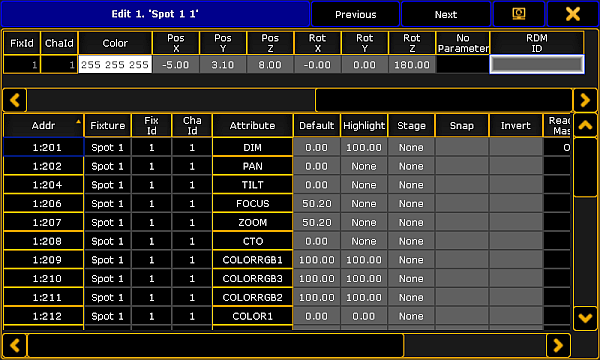This screenshot has height=360, width=600.
Task: Click up arrow of vertical scrollbar
Action: pos(585,125)
